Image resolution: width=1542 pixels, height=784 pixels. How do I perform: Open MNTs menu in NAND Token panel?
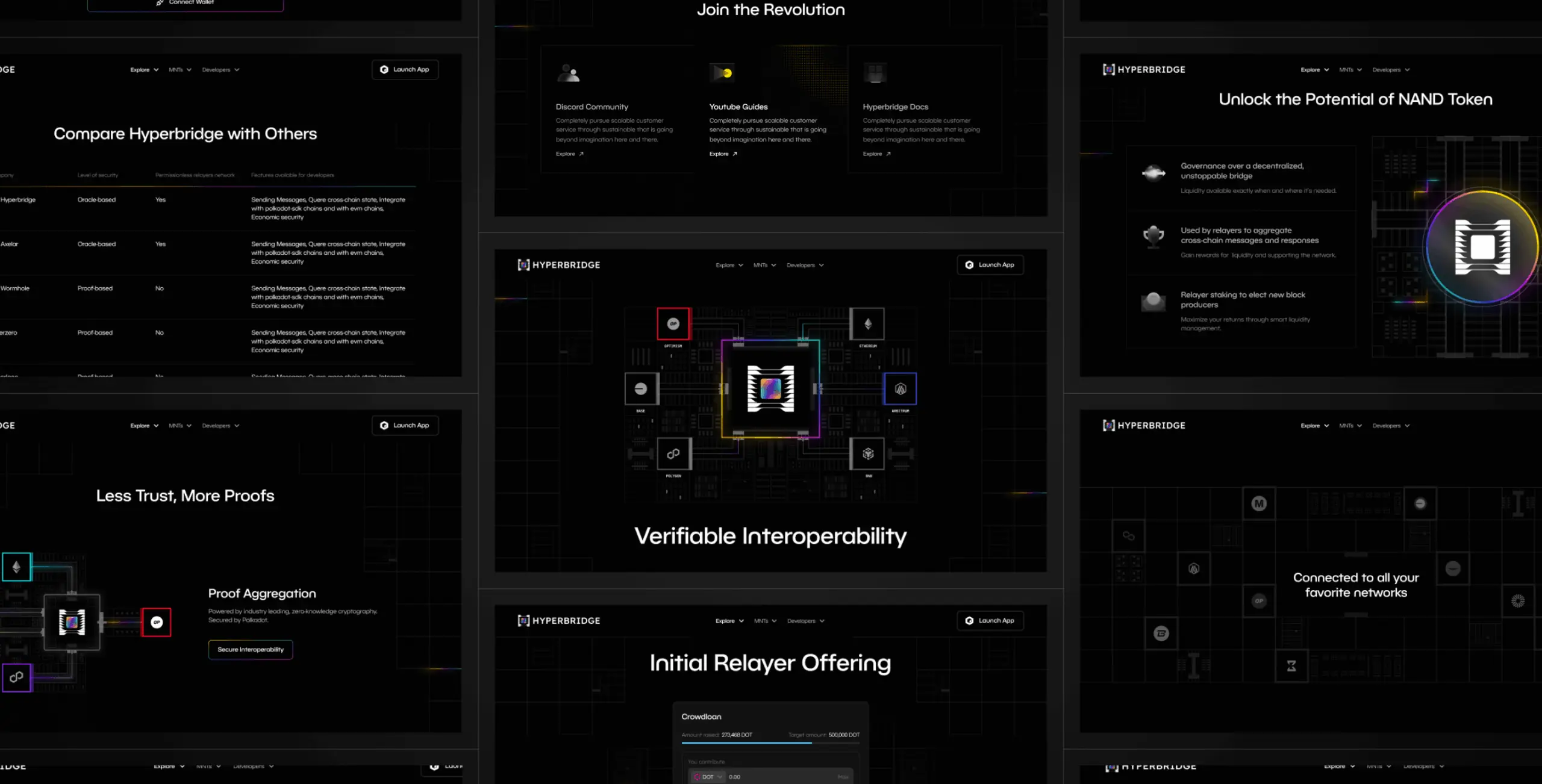tap(1350, 70)
